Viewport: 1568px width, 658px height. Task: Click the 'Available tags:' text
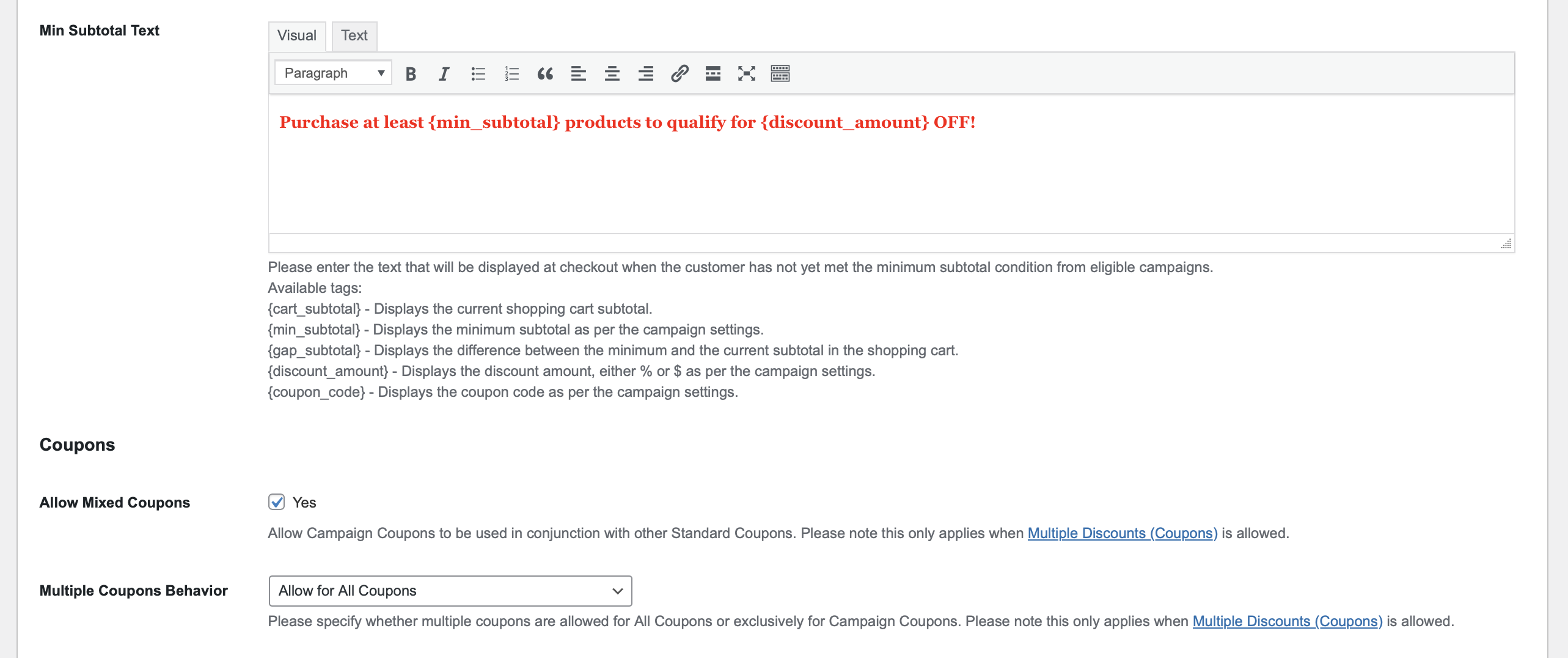pyautogui.click(x=315, y=288)
